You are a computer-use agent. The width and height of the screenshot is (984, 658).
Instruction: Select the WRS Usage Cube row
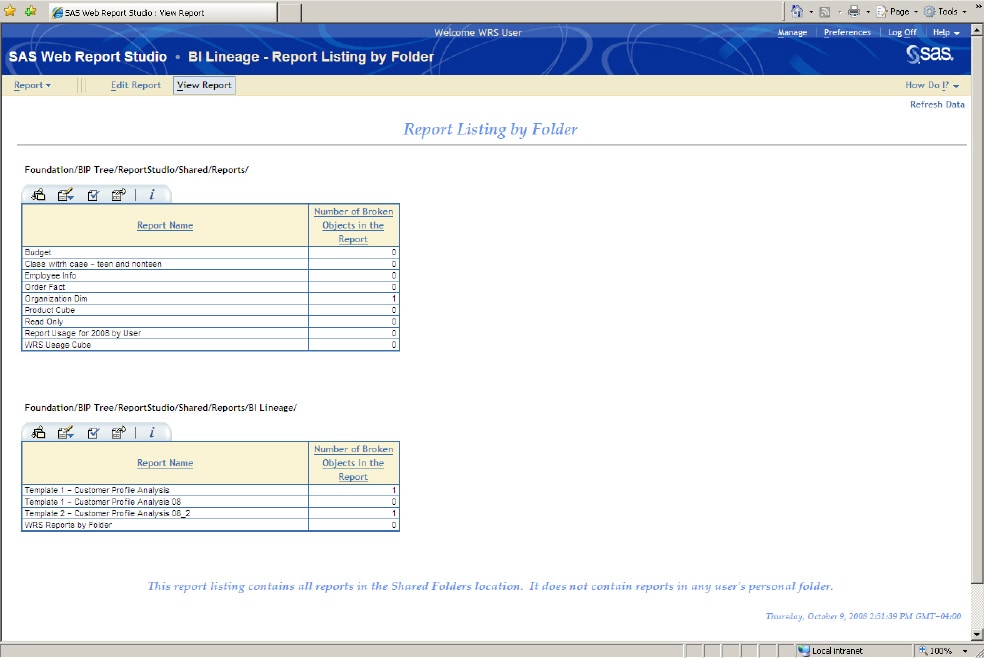(210, 345)
